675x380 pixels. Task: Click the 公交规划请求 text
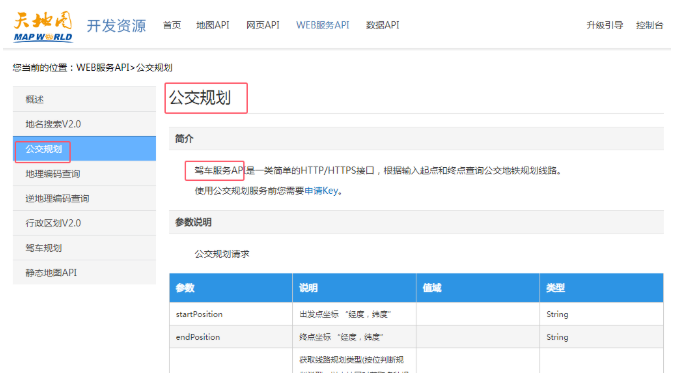click(222, 254)
